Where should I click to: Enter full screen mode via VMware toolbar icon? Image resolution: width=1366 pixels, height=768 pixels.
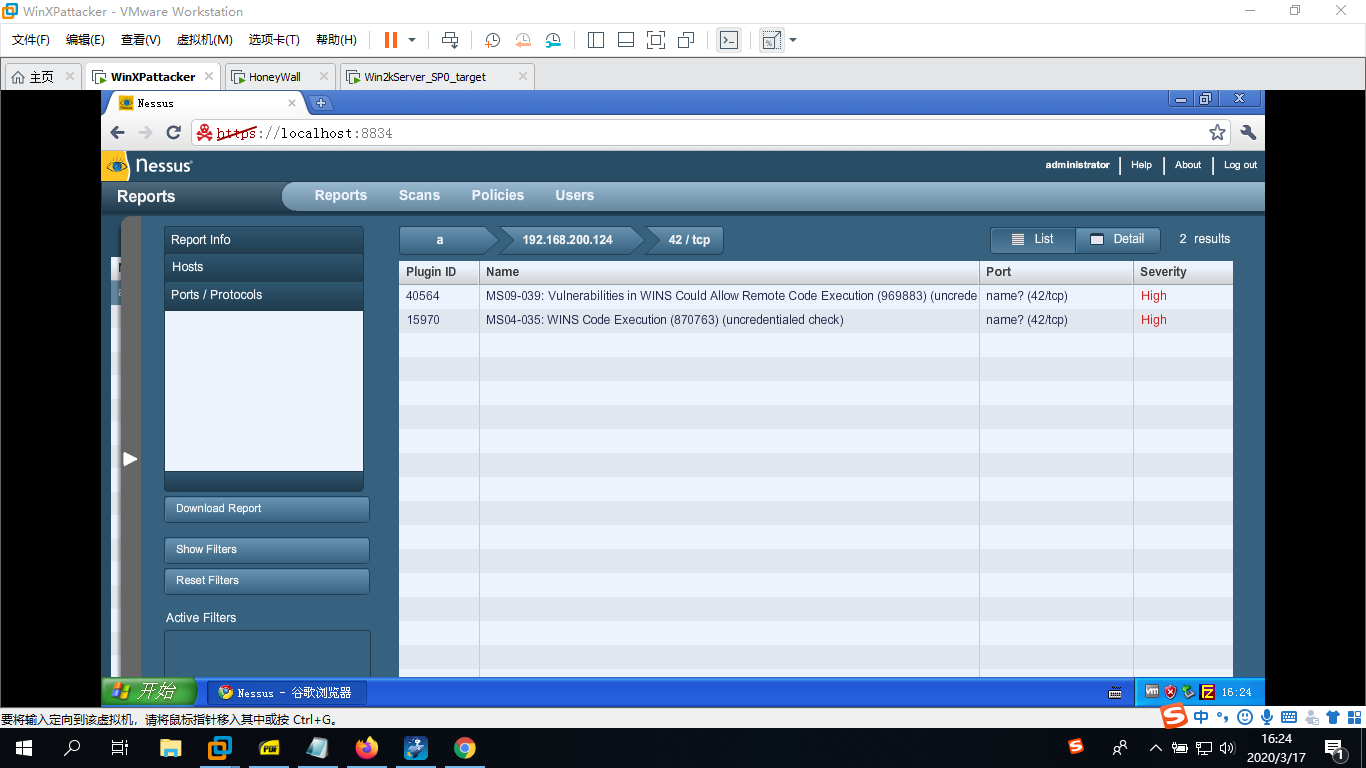(656, 40)
